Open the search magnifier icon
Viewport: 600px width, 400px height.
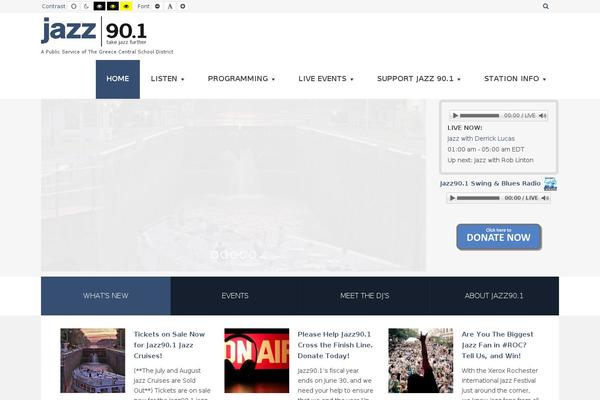[x=546, y=6]
